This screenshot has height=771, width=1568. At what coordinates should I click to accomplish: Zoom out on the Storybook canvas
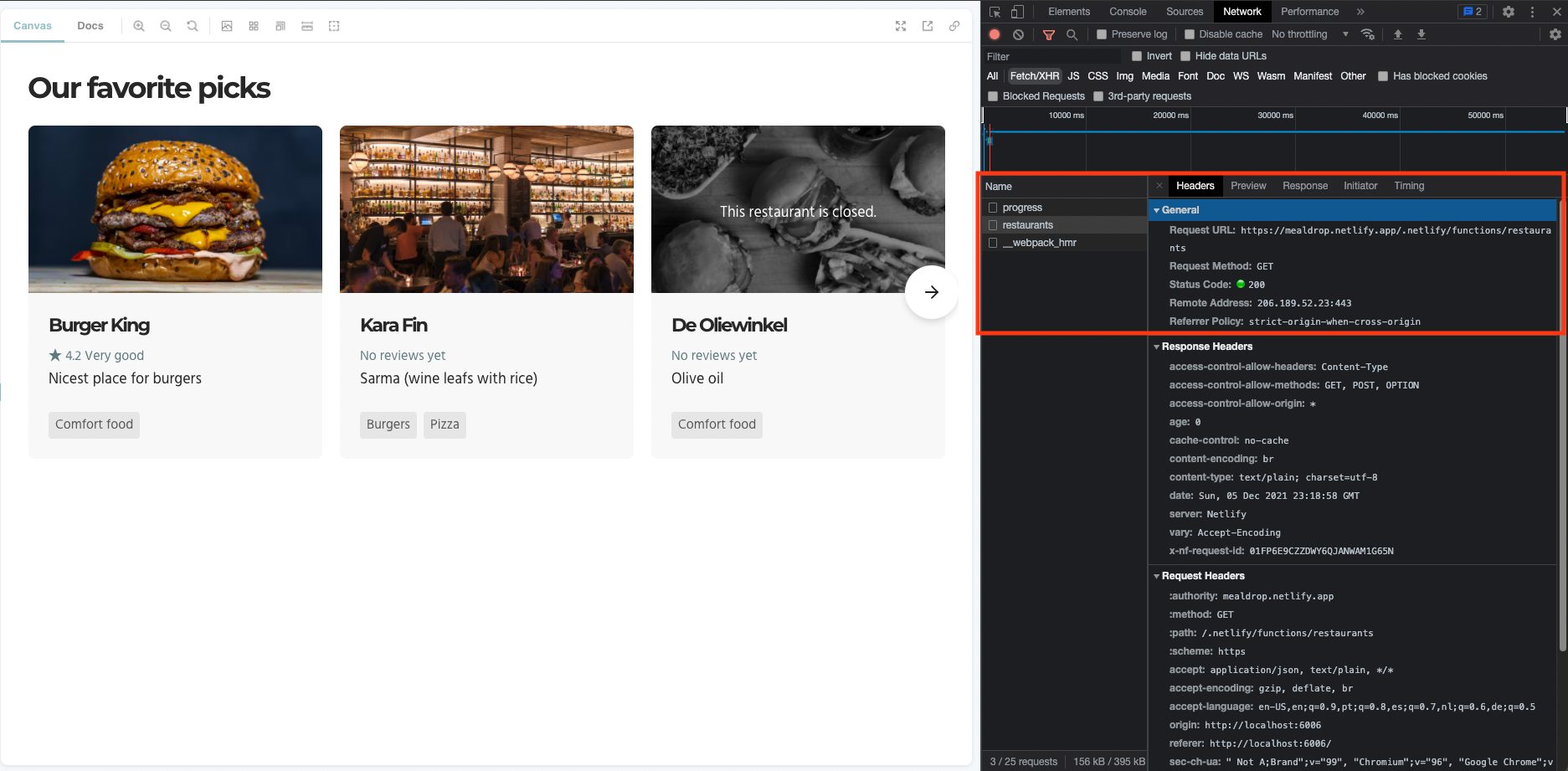click(x=166, y=26)
